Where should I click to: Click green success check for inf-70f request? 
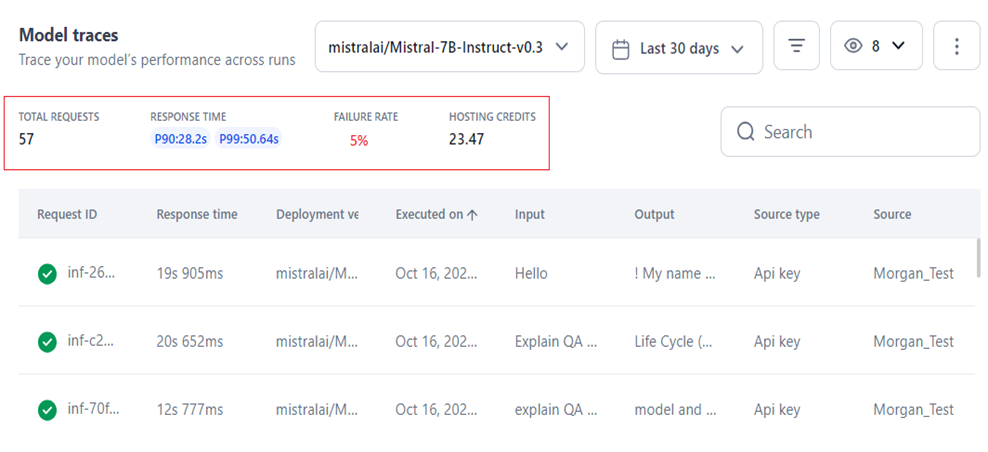(47, 410)
